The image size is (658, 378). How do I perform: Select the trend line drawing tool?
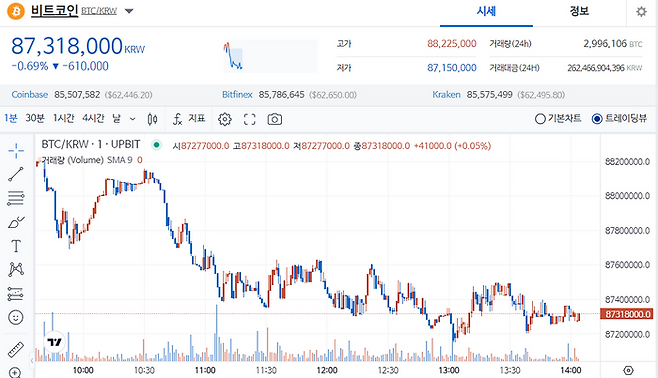16,174
